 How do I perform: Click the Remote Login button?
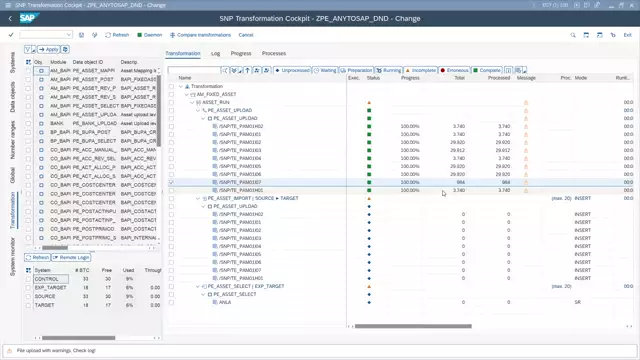[71, 258]
